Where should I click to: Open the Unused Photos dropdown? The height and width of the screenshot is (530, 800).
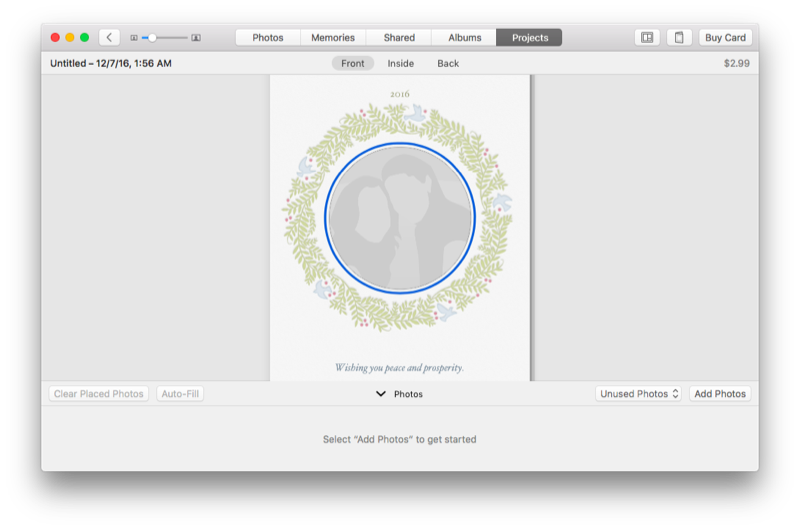pyautogui.click(x=638, y=394)
